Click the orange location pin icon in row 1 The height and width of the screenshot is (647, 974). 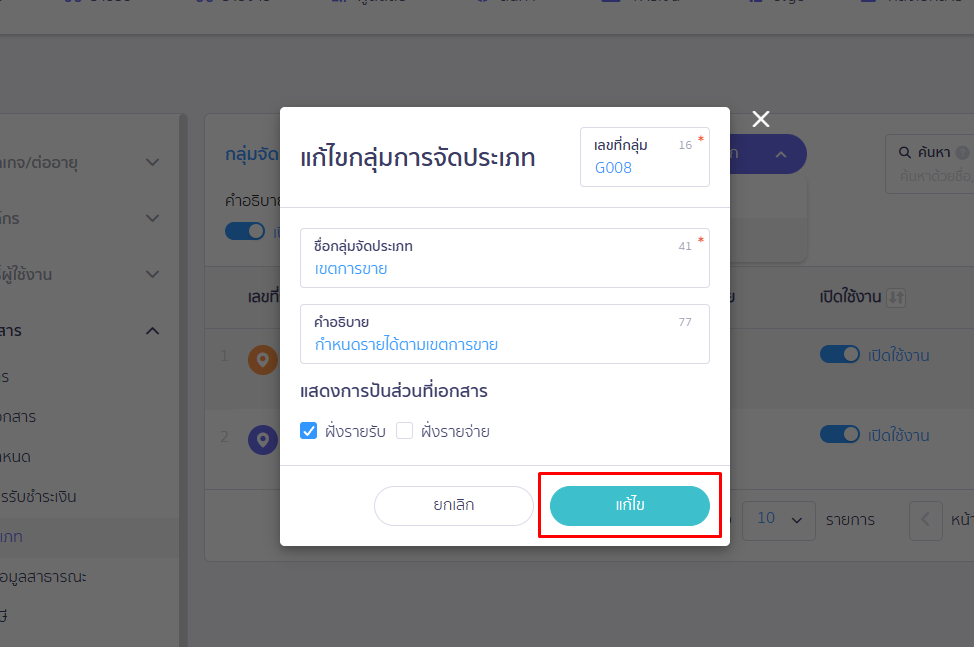coord(262,360)
